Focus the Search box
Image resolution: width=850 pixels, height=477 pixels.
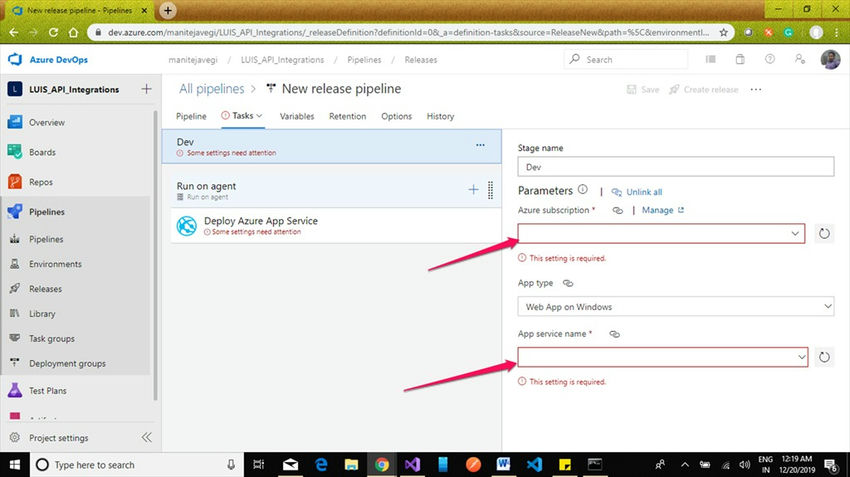coord(626,60)
